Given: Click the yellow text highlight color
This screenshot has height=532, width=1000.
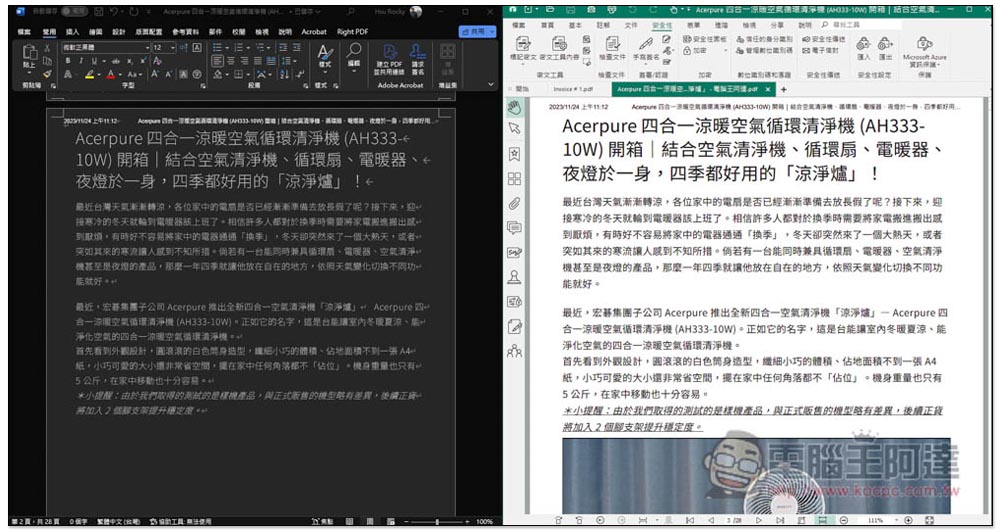Looking at the screenshot, I should (x=90, y=75).
